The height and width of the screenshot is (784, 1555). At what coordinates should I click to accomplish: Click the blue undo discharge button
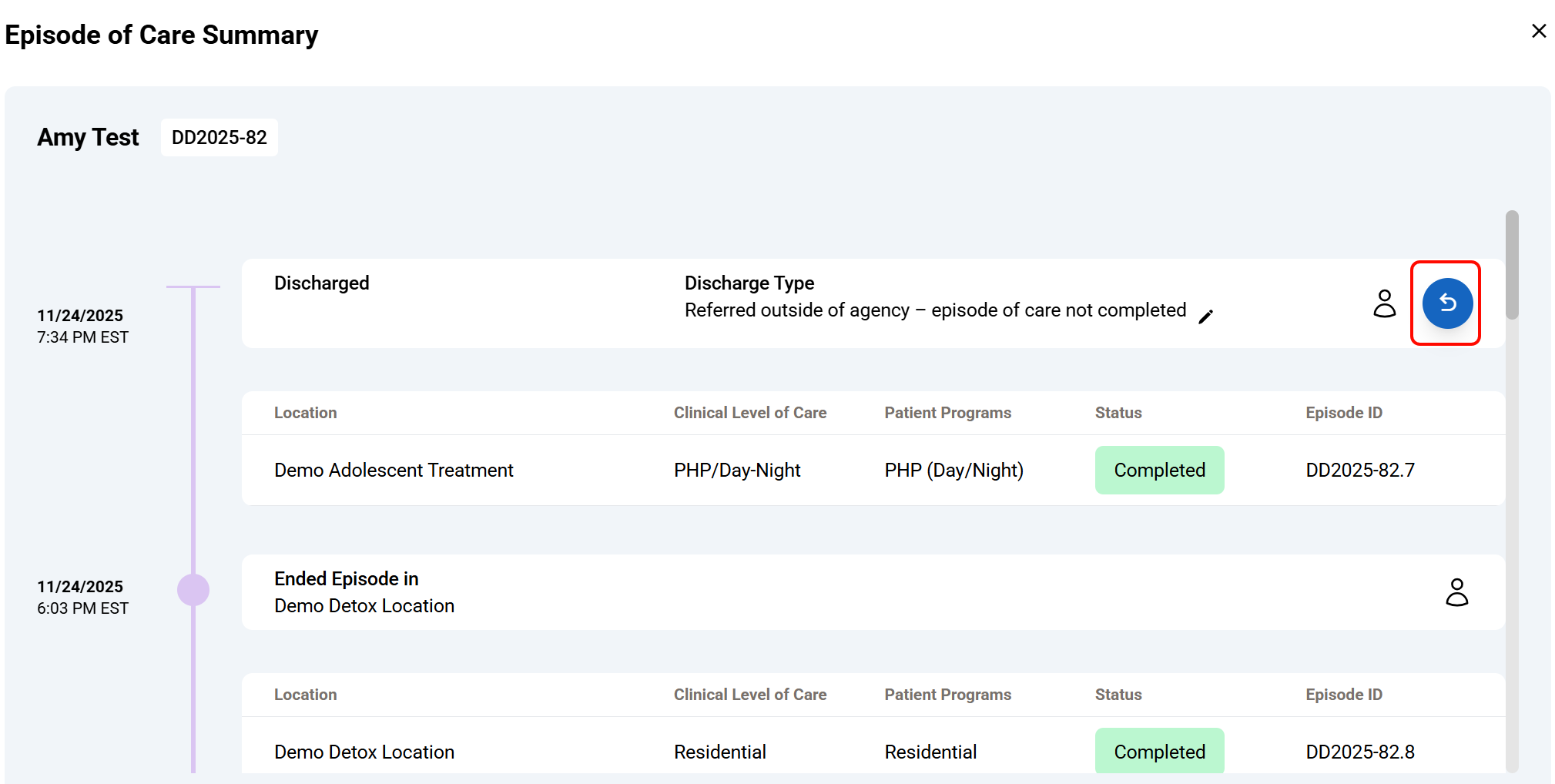pos(1446,303)
